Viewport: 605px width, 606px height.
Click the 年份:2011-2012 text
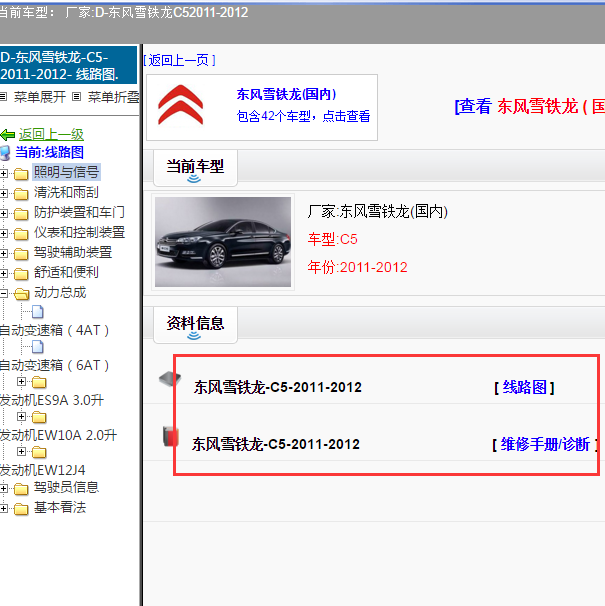(358, 267)
